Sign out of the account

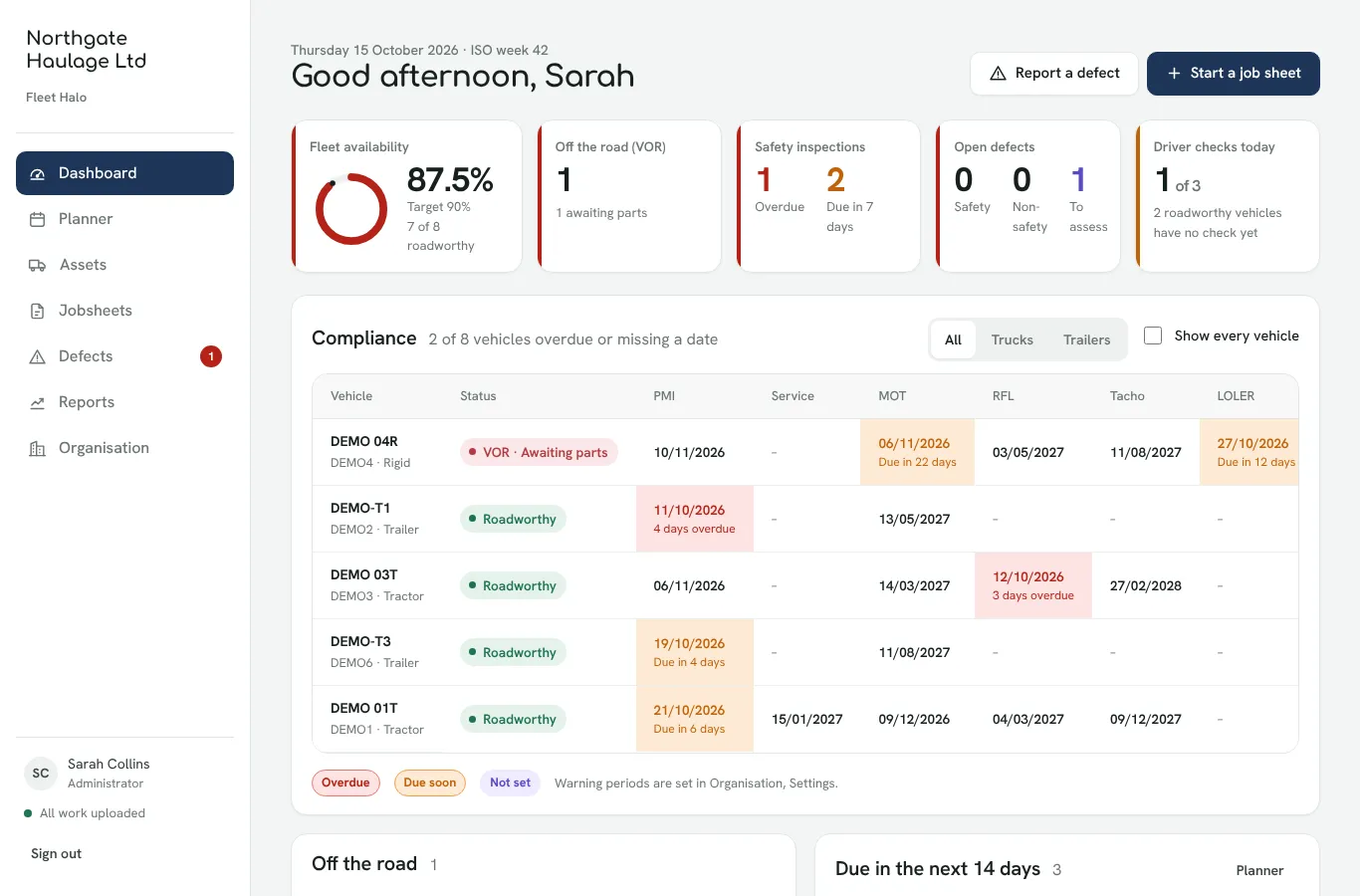click(57, 853)
